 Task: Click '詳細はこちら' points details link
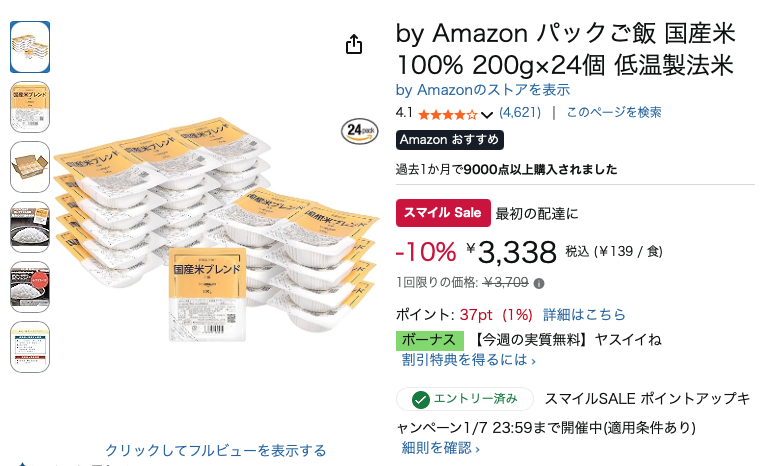[x=584, y=315]
